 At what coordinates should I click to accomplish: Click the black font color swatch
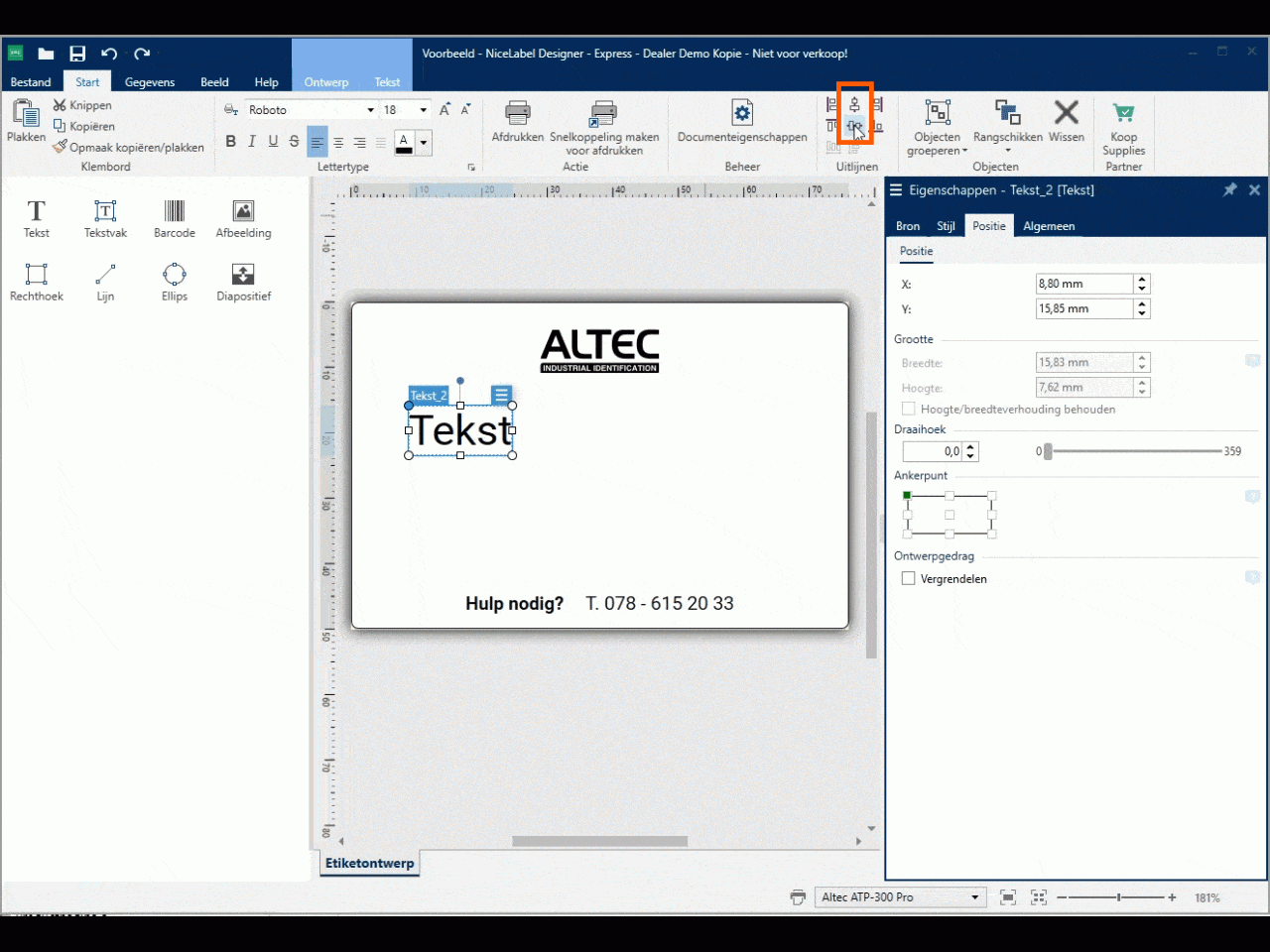404,143
